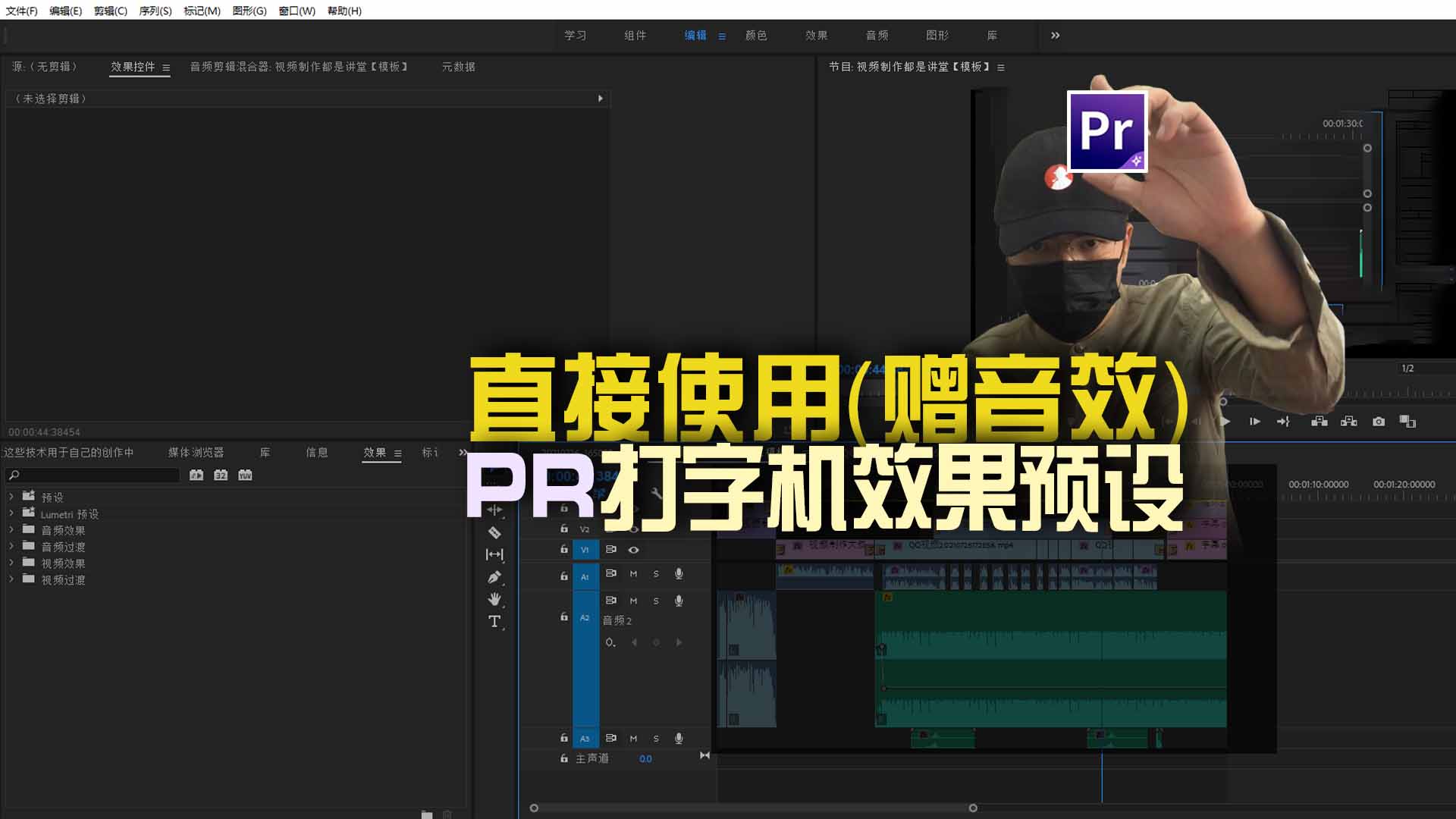Solo audio track A2
The image size is (1456, 819).
pyautogui.click(x=656, y=601)
